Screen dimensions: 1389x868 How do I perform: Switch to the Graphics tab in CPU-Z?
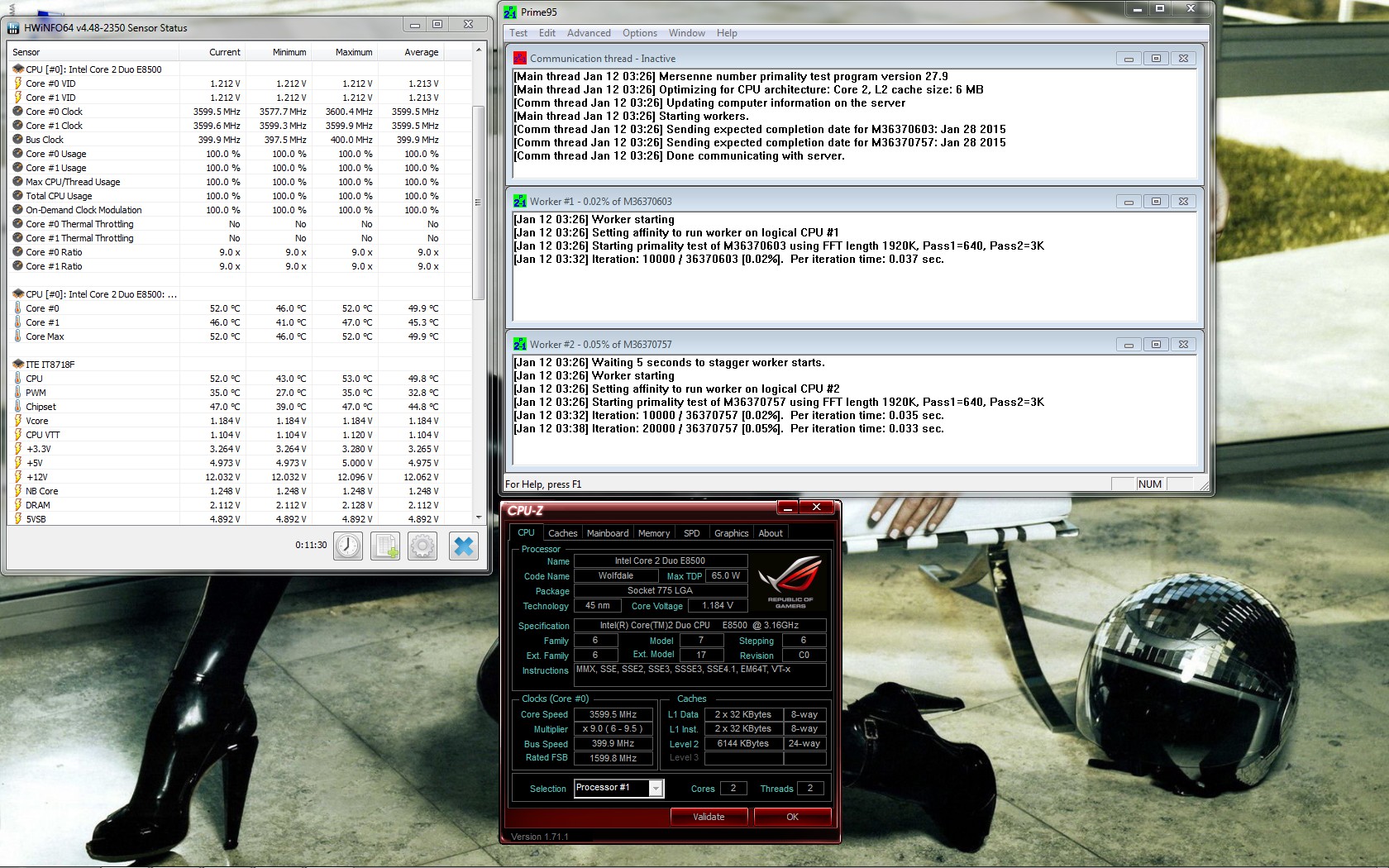coord(732,533)
